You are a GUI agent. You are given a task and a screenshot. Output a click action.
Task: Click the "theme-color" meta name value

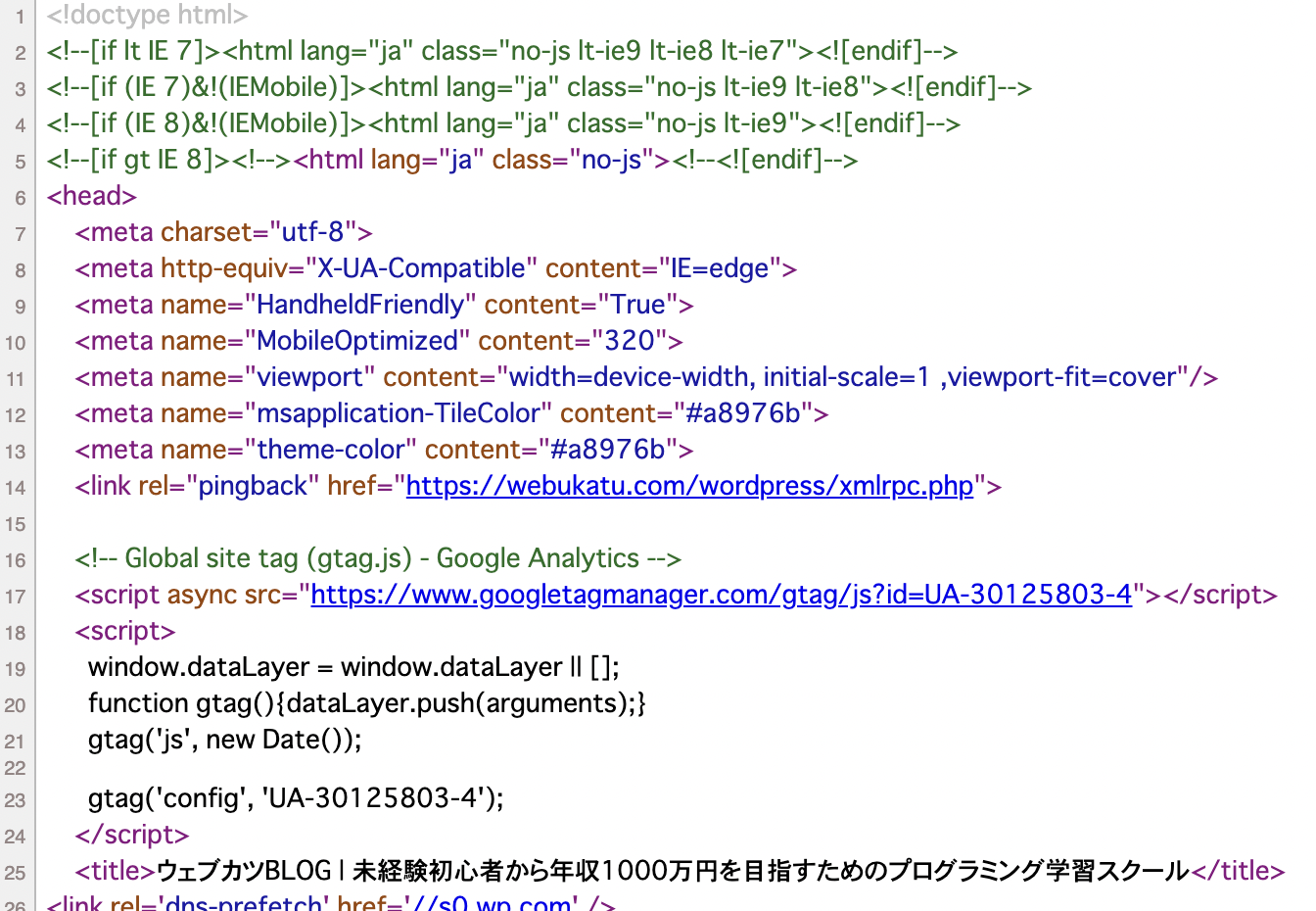pyautogui.click(x=330, y=450)
